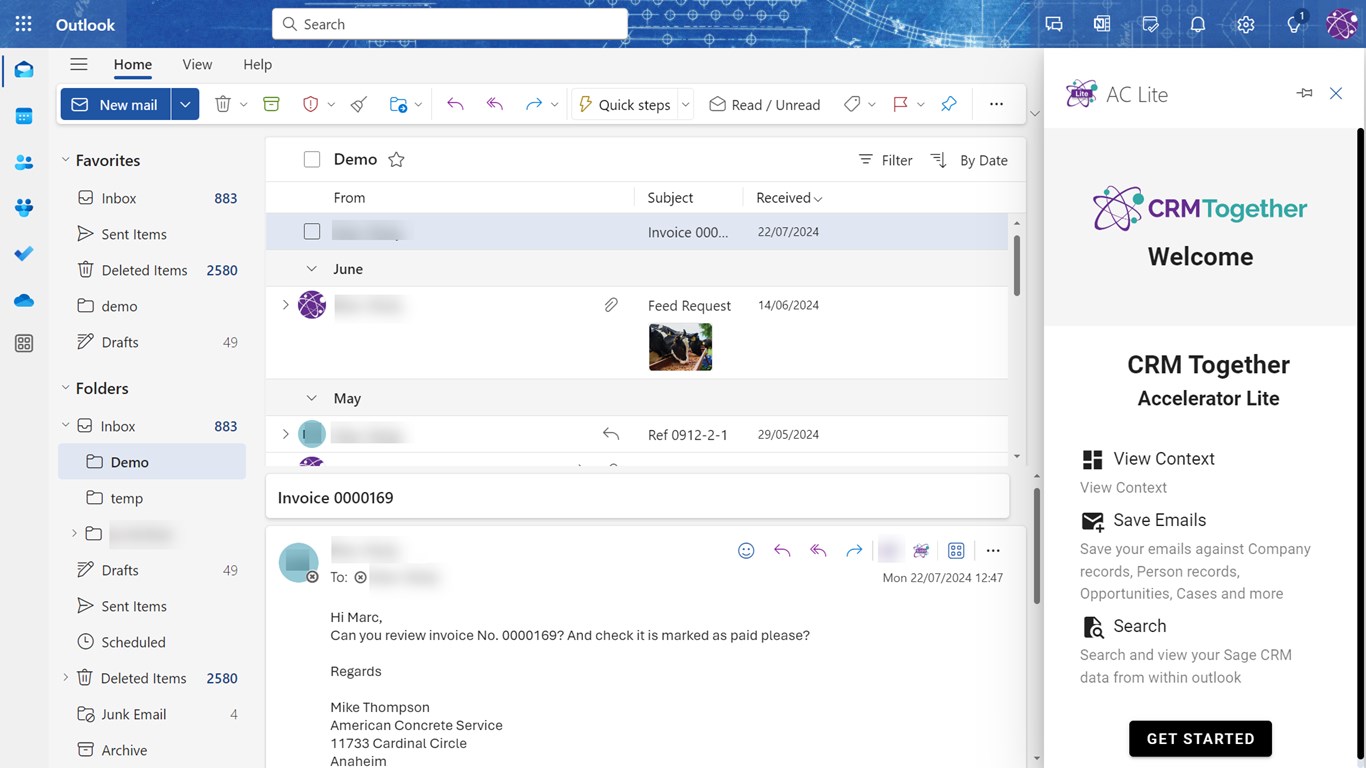Click the GET STARTED button
Viewport: 1366px width, 768px height.
click(1200, 739)
